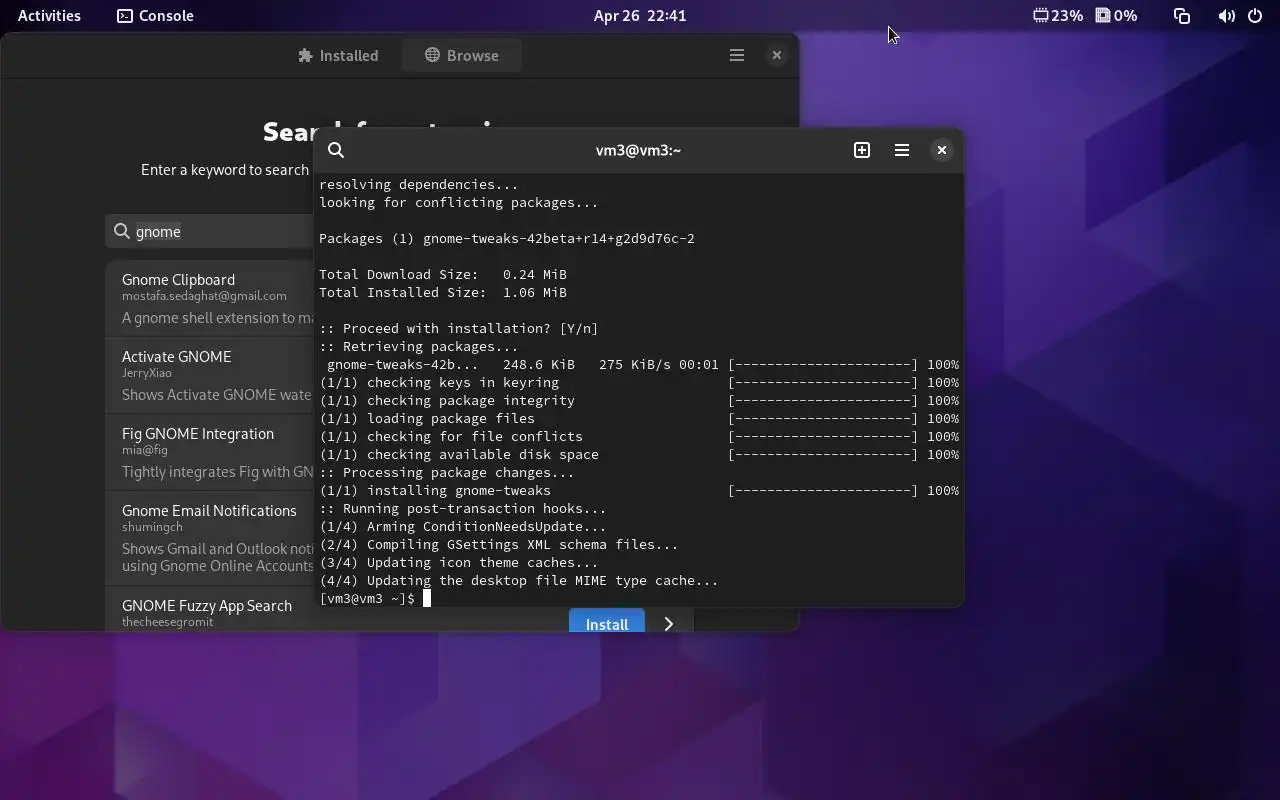1280x800 pixels.
Task: Click the clipboard indicator in the top bar
Action: (x=1182, y=15)
